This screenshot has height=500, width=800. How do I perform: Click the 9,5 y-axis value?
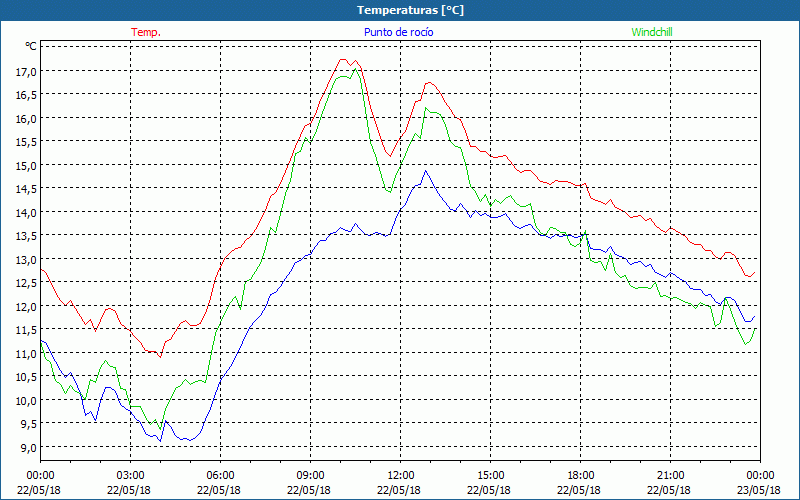tap(29, 424)
